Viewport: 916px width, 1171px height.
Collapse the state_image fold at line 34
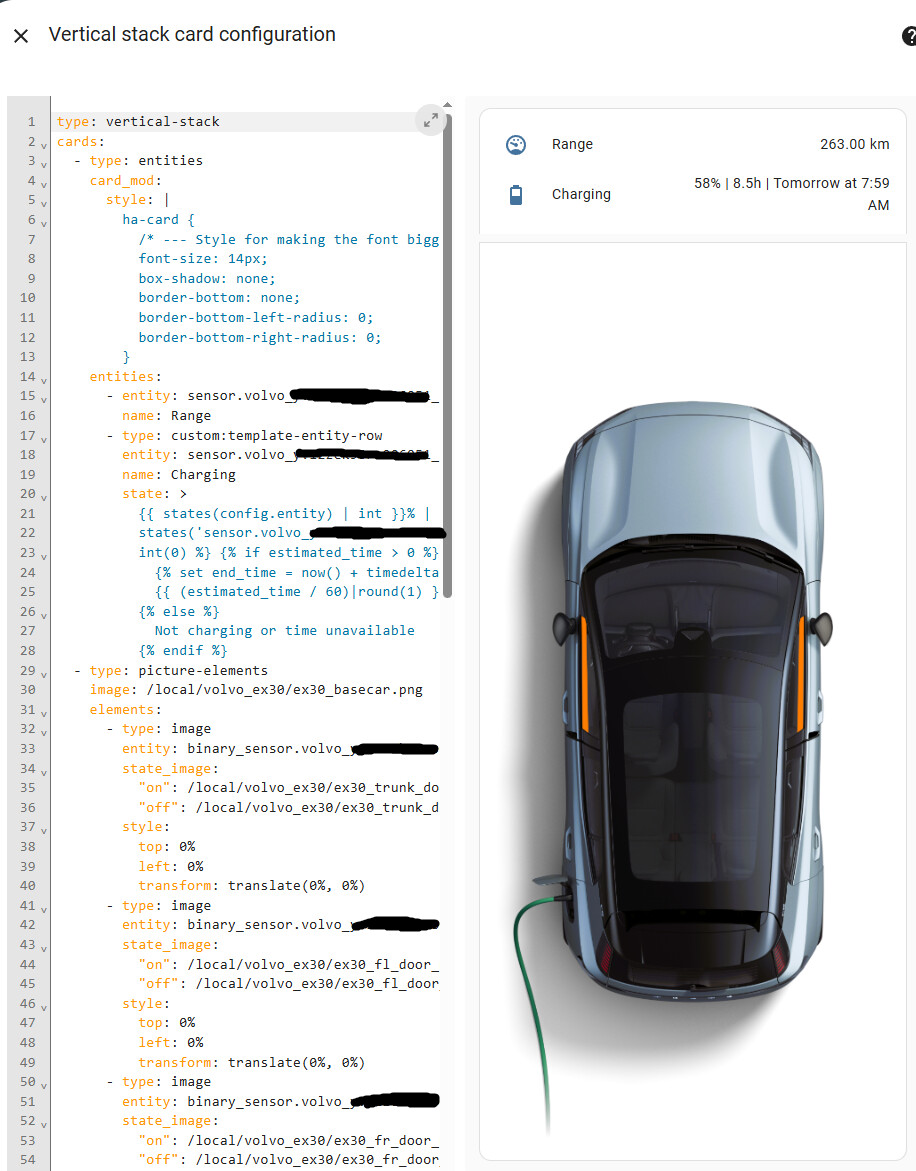[x=43, y=771]
